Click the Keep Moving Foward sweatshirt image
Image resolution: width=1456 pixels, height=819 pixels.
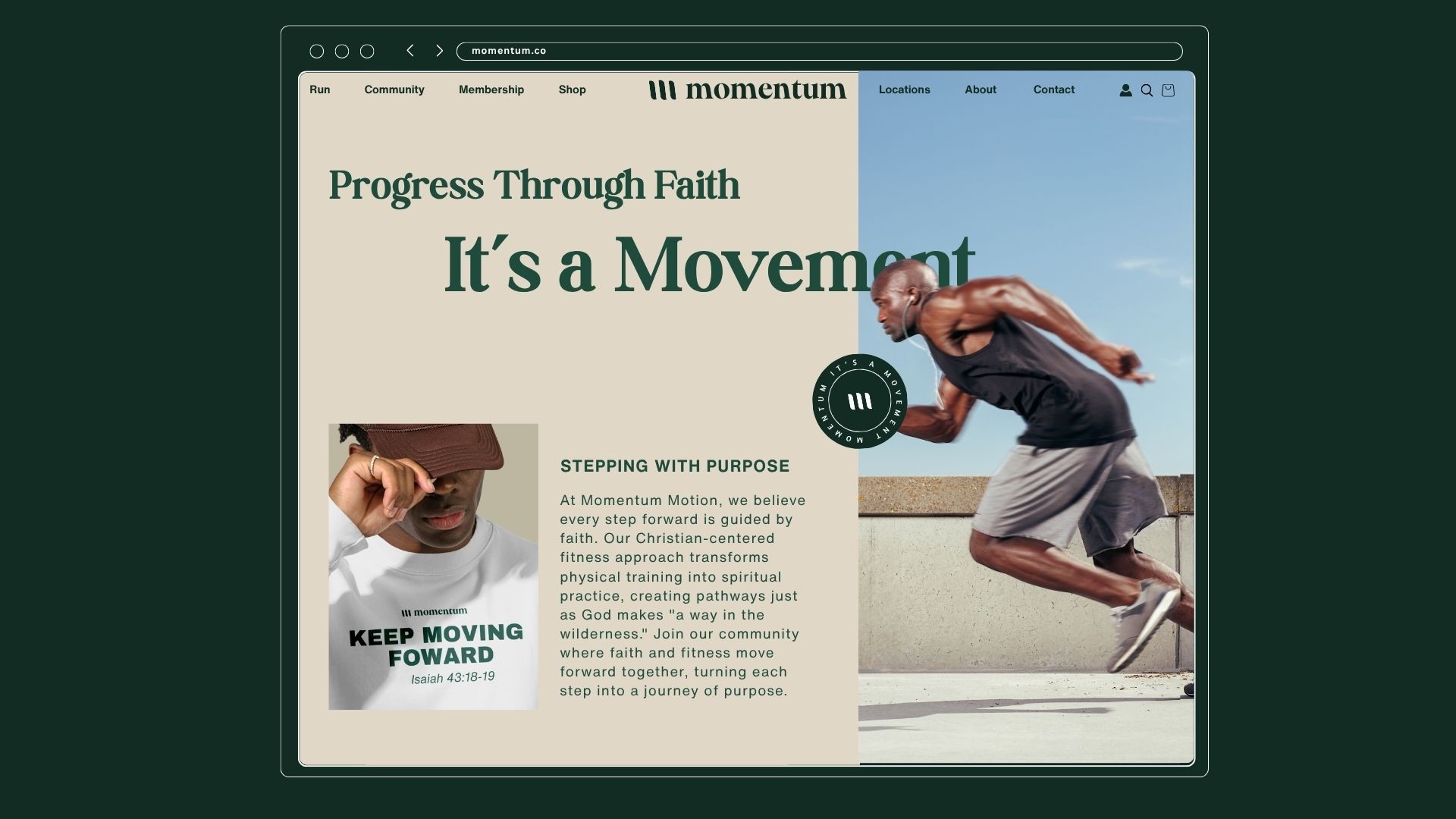click(x=433, y=566)
